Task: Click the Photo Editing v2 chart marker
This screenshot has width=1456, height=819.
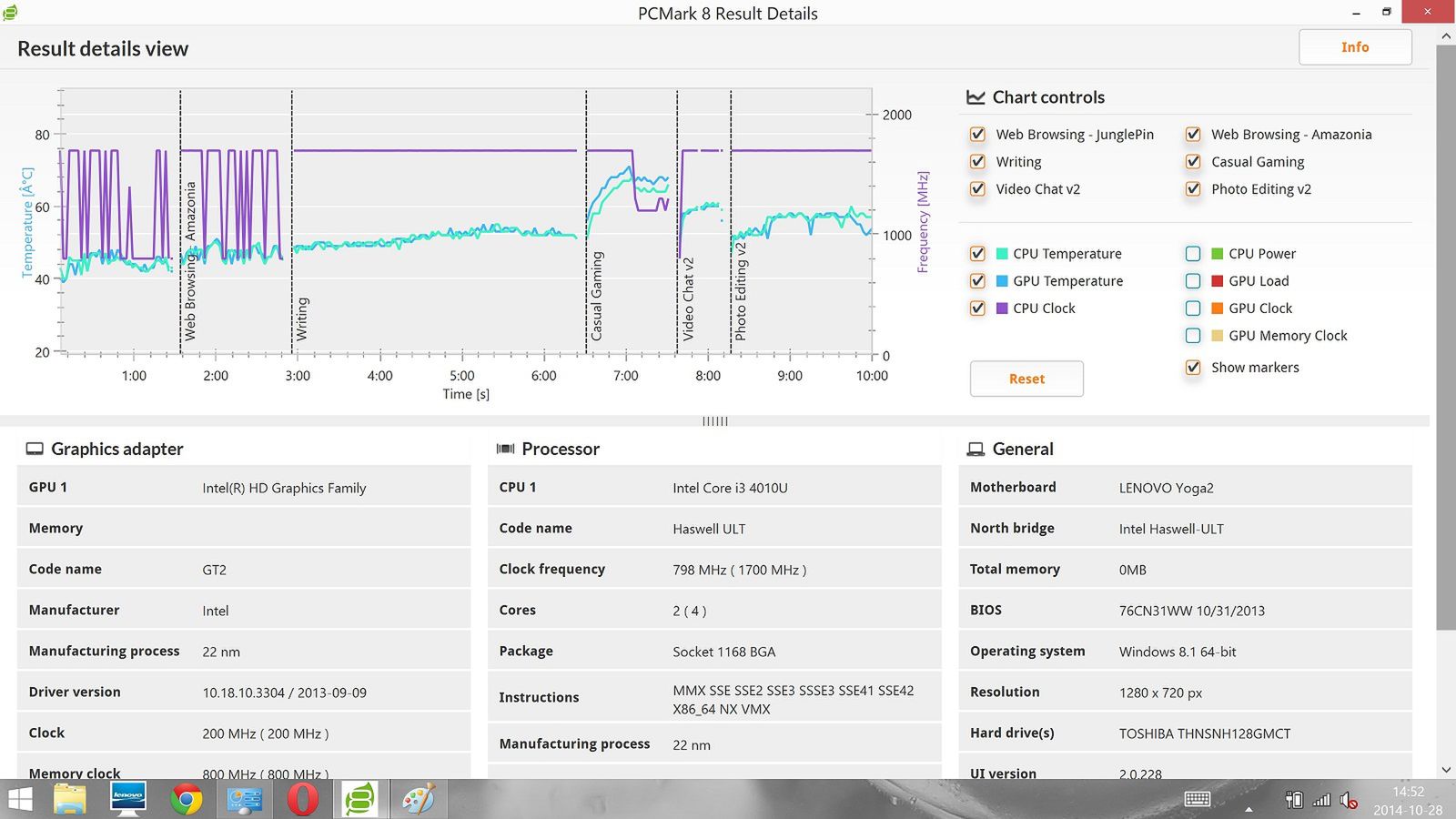Action: [741, 292]
